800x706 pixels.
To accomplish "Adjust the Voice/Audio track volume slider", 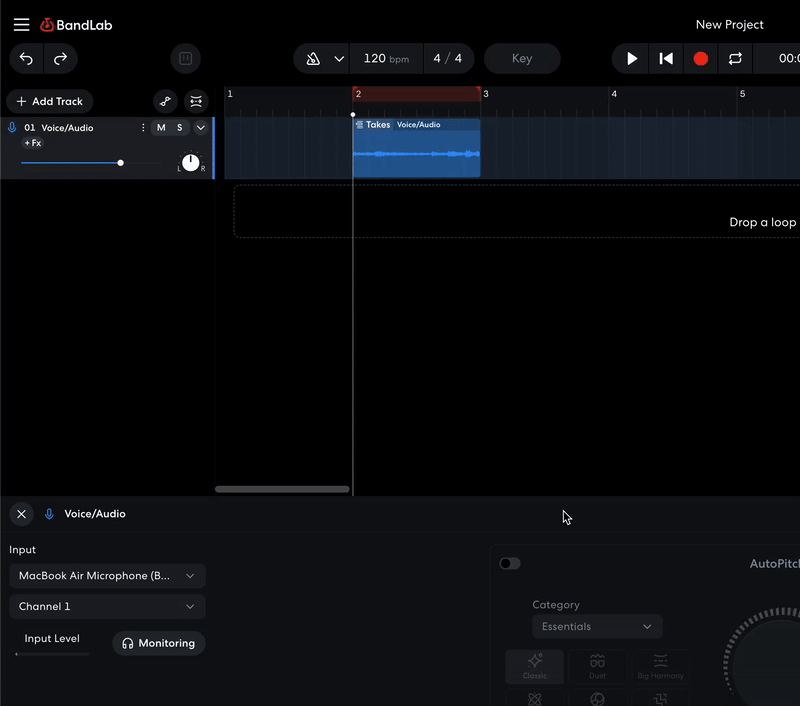I will coord(120,162).
